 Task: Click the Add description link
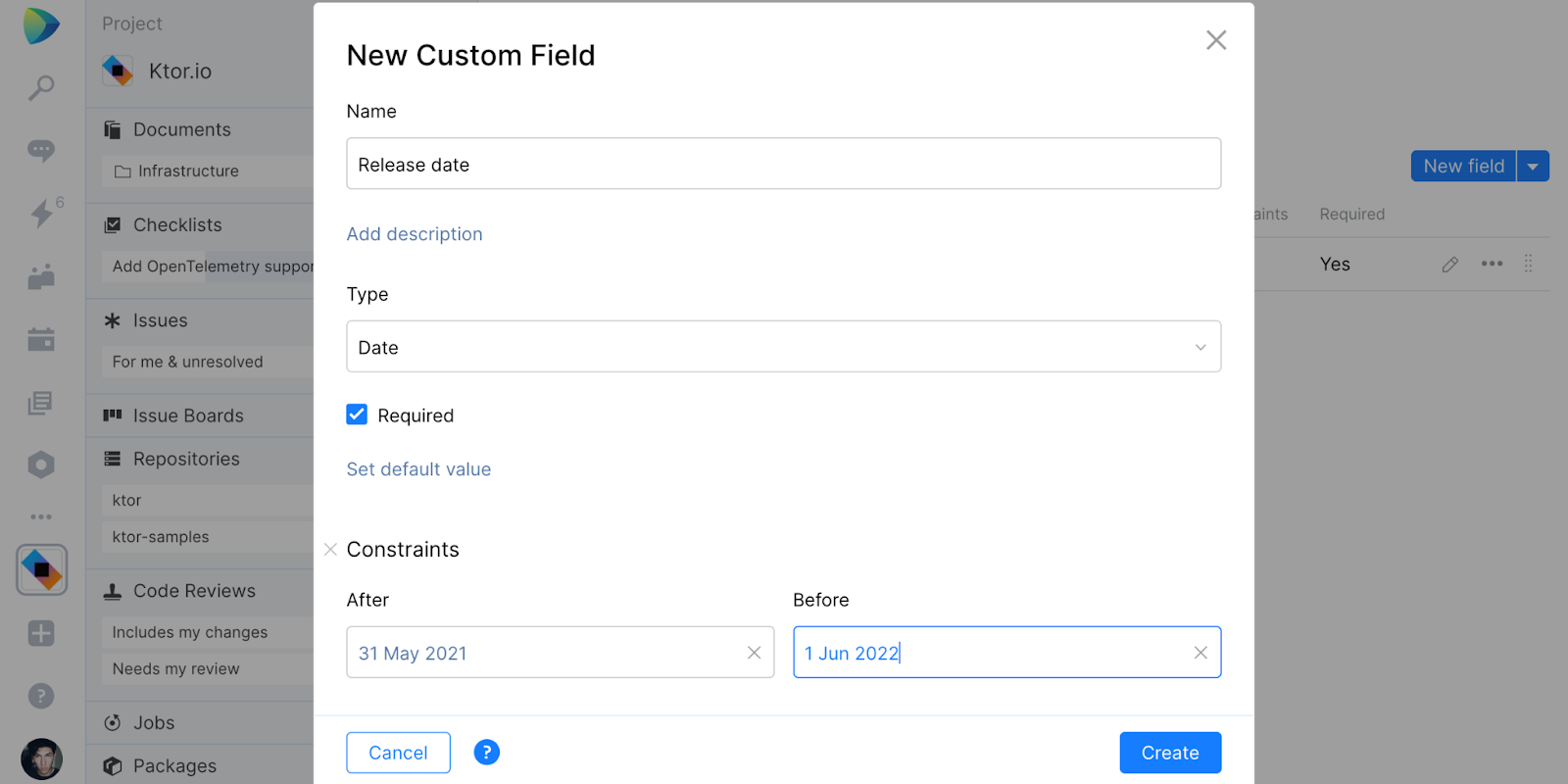415,234
